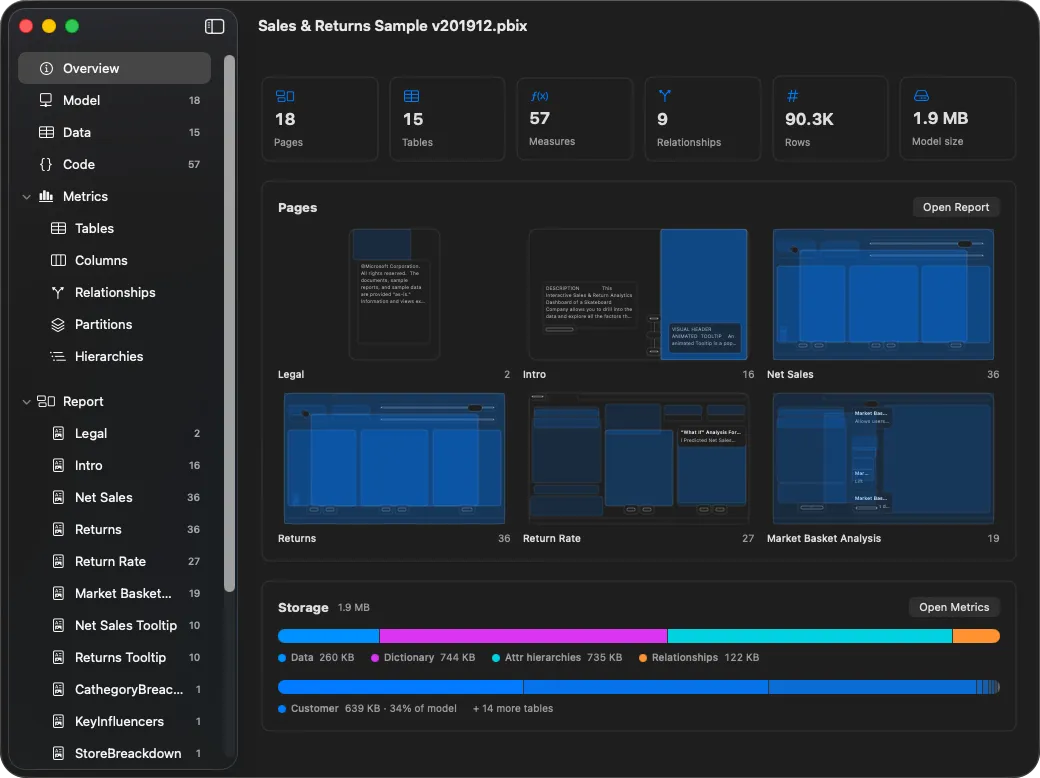The image size is (1040, 778).
Task: Click the Dictionary 744 KB legend label
Action: click(423, 657)
